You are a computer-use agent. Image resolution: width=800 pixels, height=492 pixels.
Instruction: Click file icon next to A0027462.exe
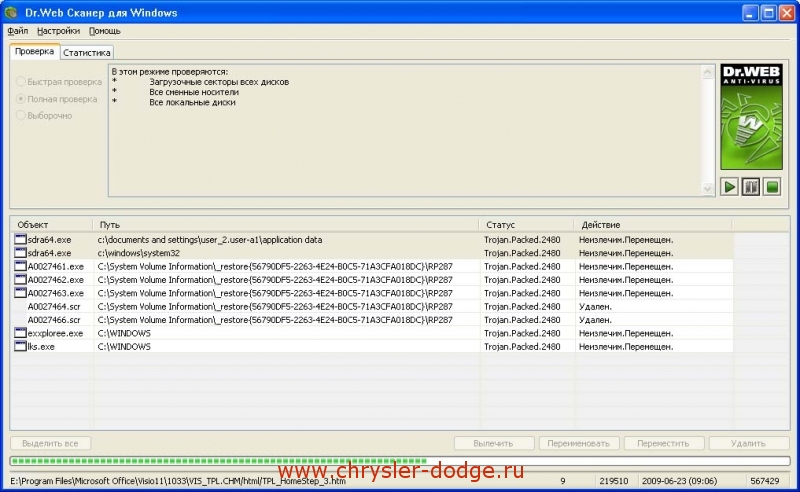[20, 279]
